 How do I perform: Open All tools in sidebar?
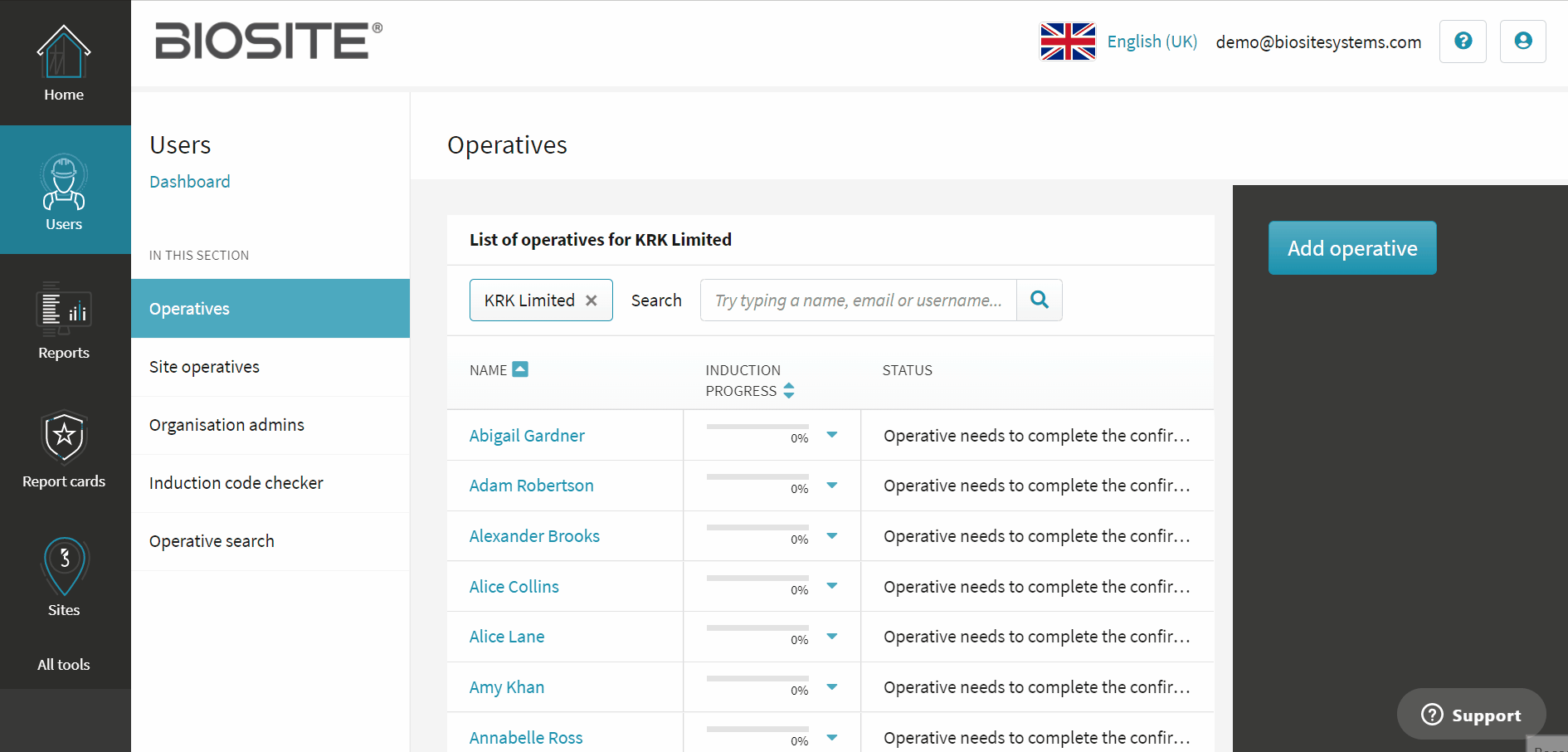(x=64, y=665)
